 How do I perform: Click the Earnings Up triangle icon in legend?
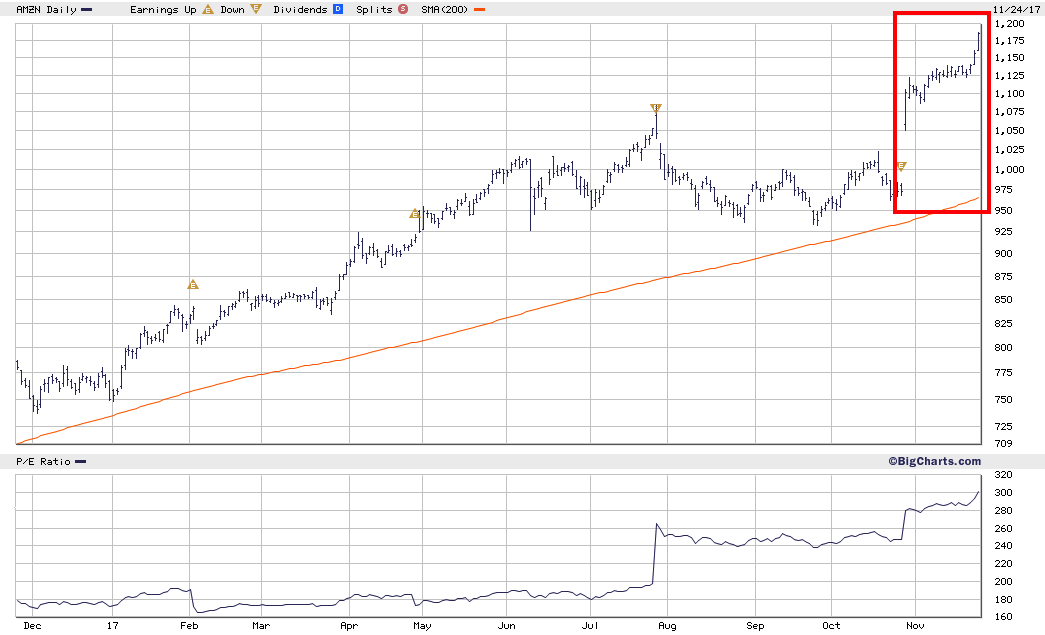208,9
